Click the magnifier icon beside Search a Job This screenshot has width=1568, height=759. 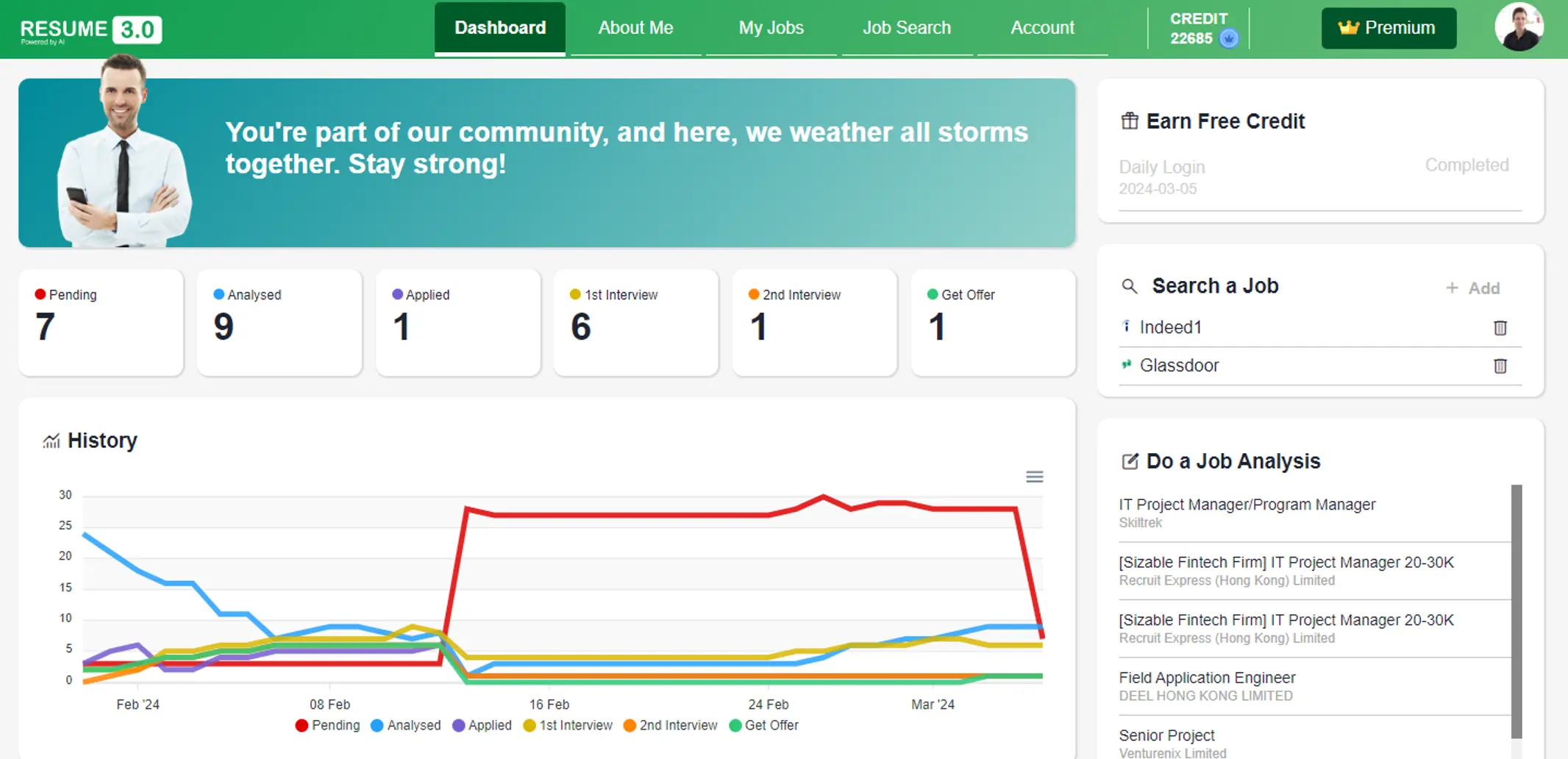tap(1129, 287)
